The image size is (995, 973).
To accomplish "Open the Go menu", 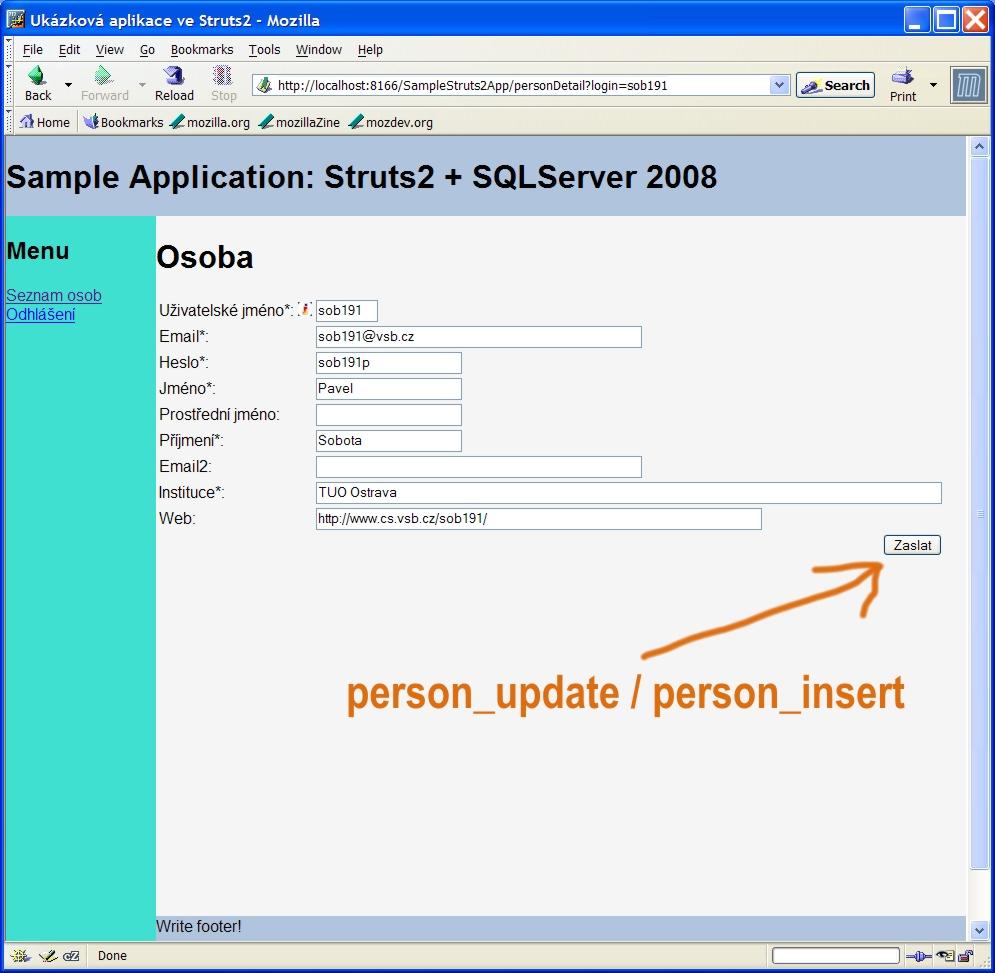I will coord(147,50).
